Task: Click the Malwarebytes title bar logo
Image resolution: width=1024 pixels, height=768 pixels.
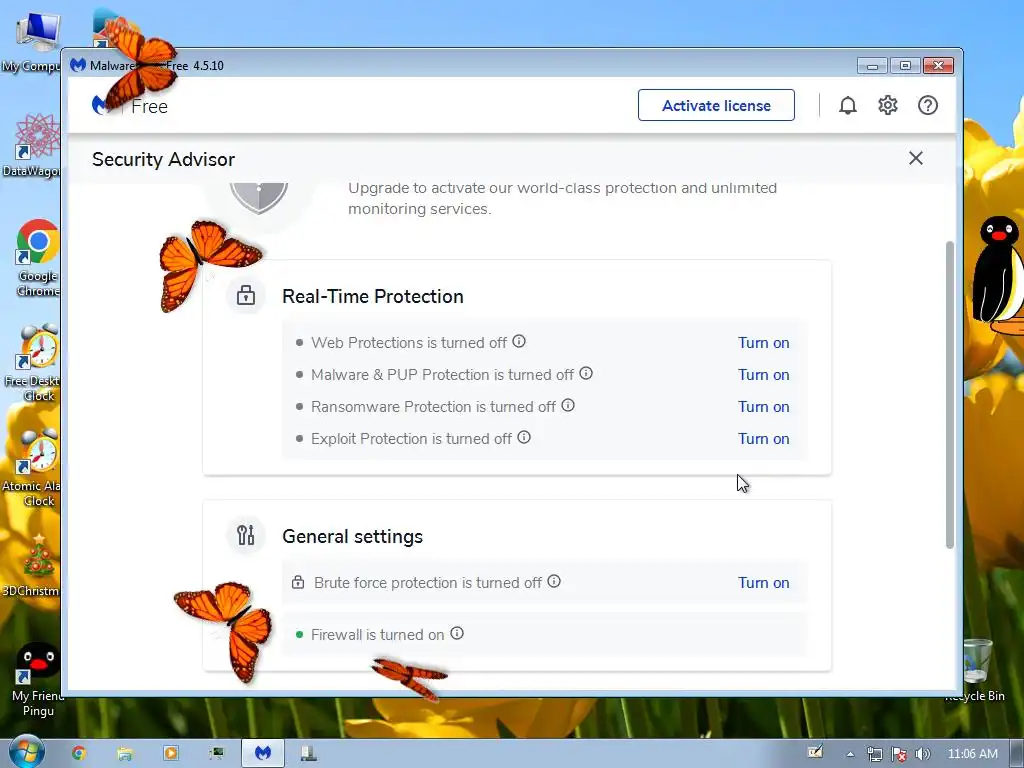Action: pos(78,65)
